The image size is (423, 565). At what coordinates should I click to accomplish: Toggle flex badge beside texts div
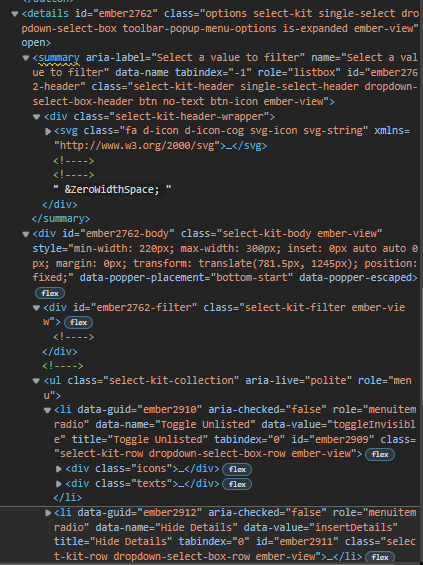pyautogui.click(x=237, y=484)
